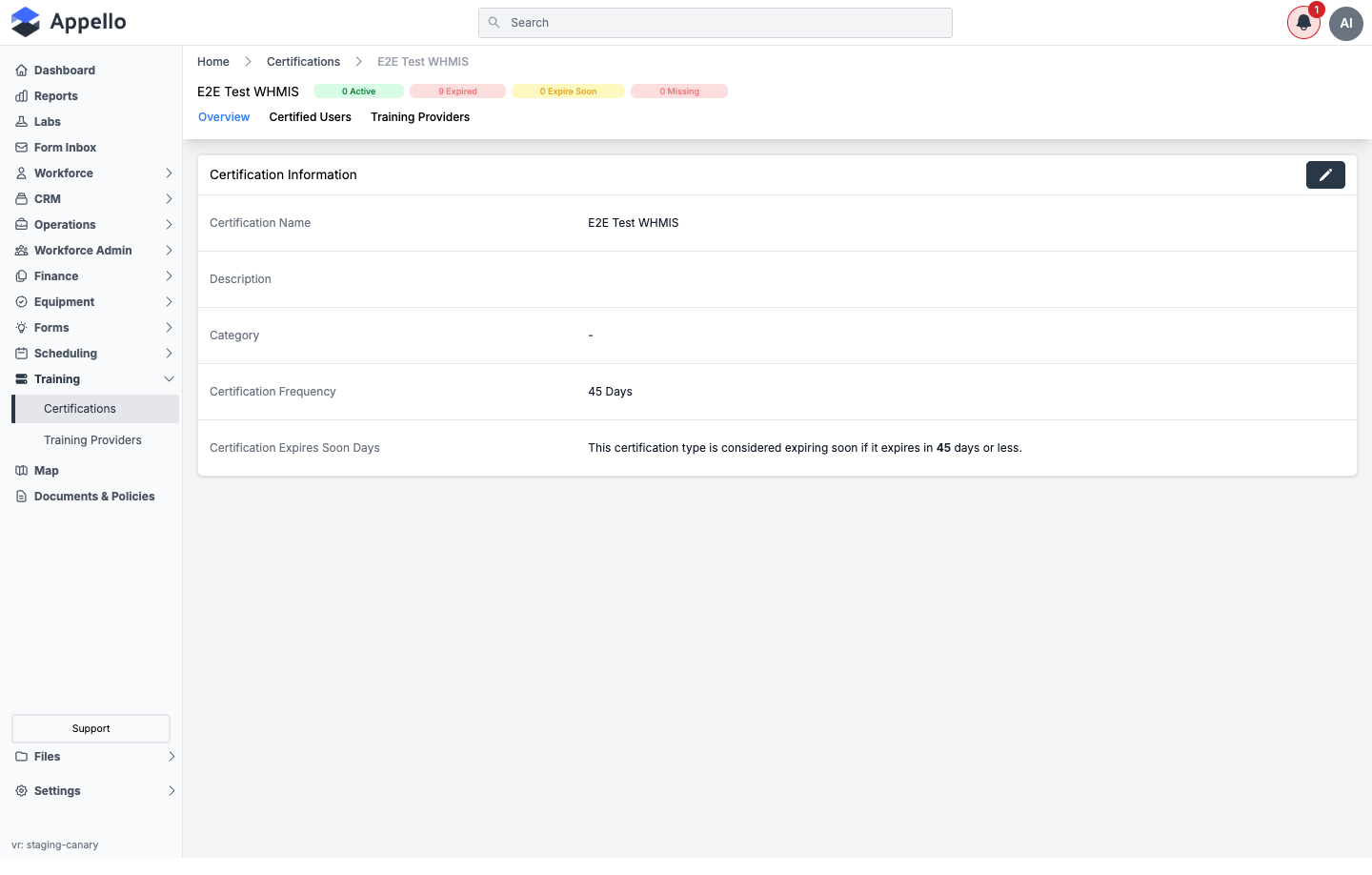Click the Labs flask icon

21,122
